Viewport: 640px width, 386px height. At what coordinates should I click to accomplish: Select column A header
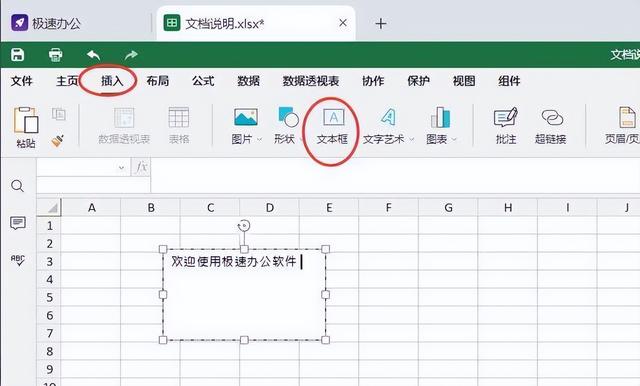tap(91, 208)
